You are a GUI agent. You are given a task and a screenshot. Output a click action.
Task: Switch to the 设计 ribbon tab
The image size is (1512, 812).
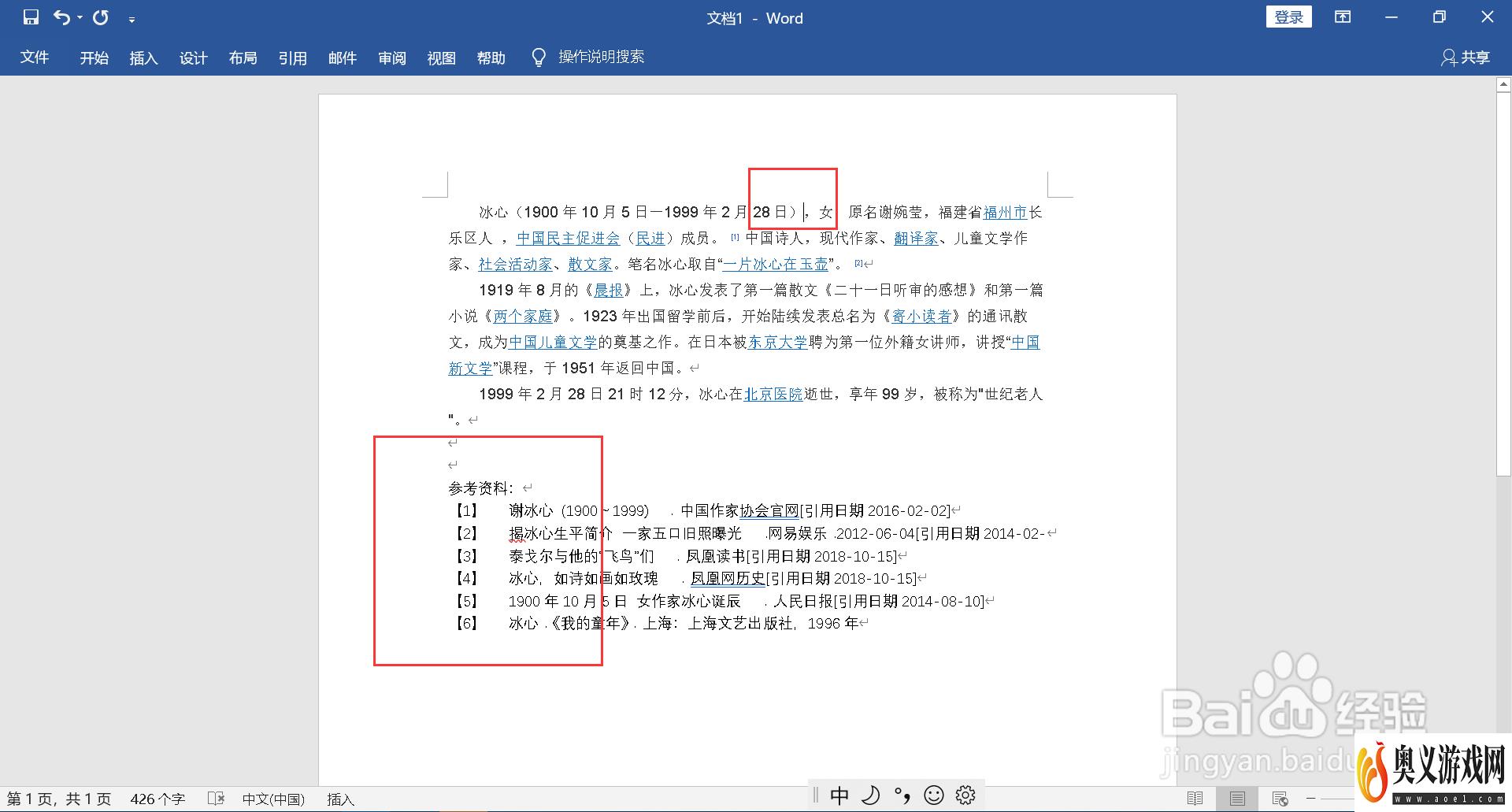click(x=194, y=57)
